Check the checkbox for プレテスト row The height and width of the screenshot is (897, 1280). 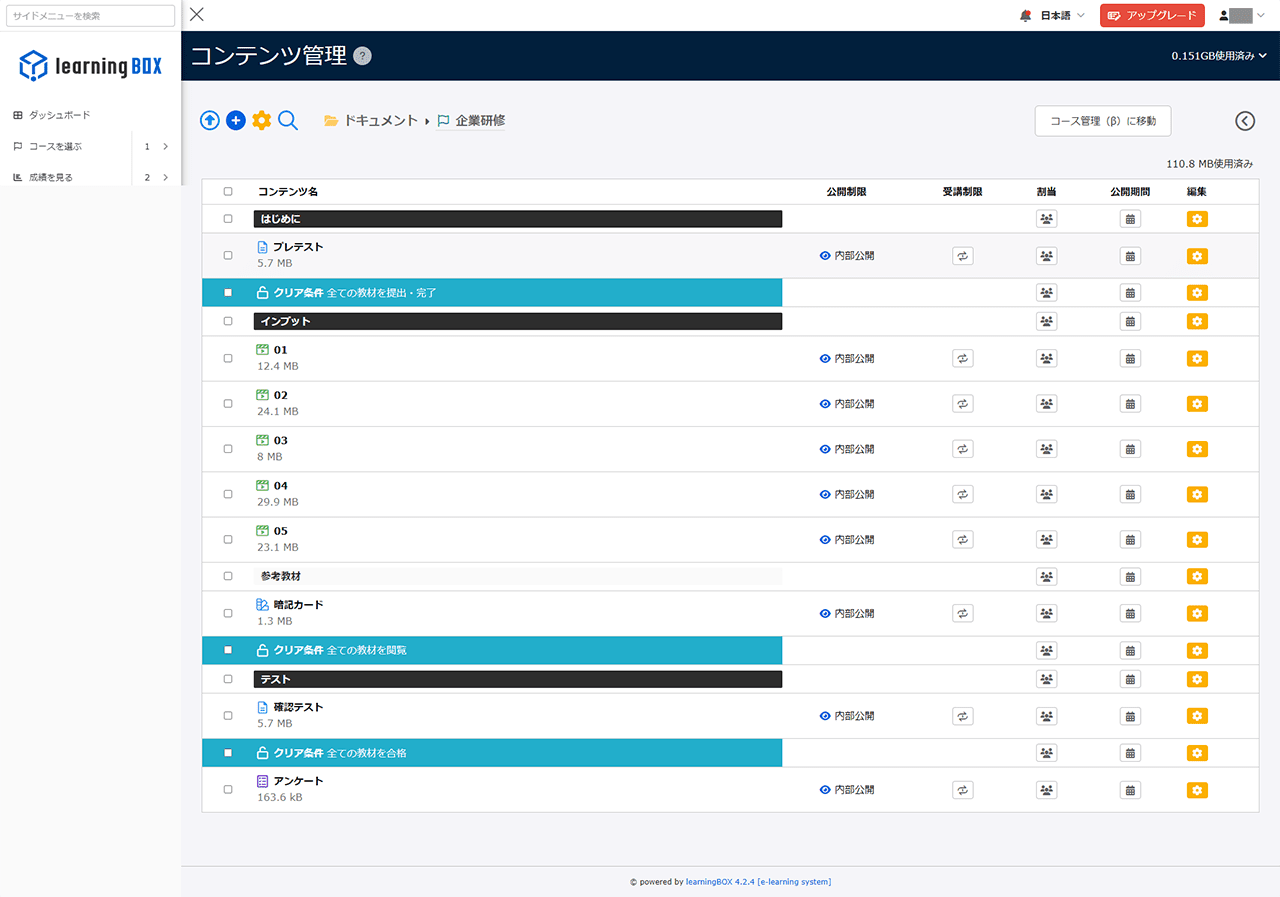click(227, 255)
